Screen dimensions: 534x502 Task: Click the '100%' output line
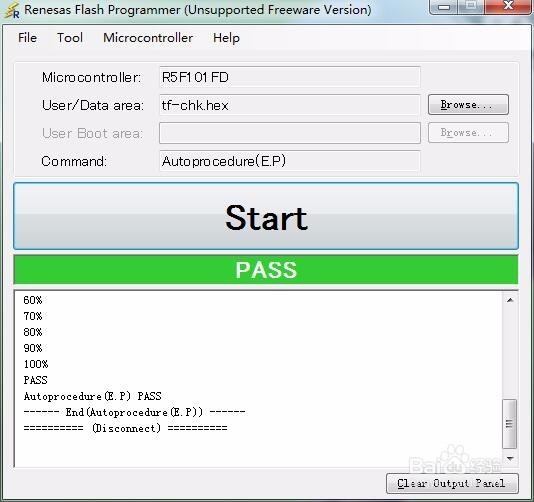pyautogui.click(x=36, y=364)
